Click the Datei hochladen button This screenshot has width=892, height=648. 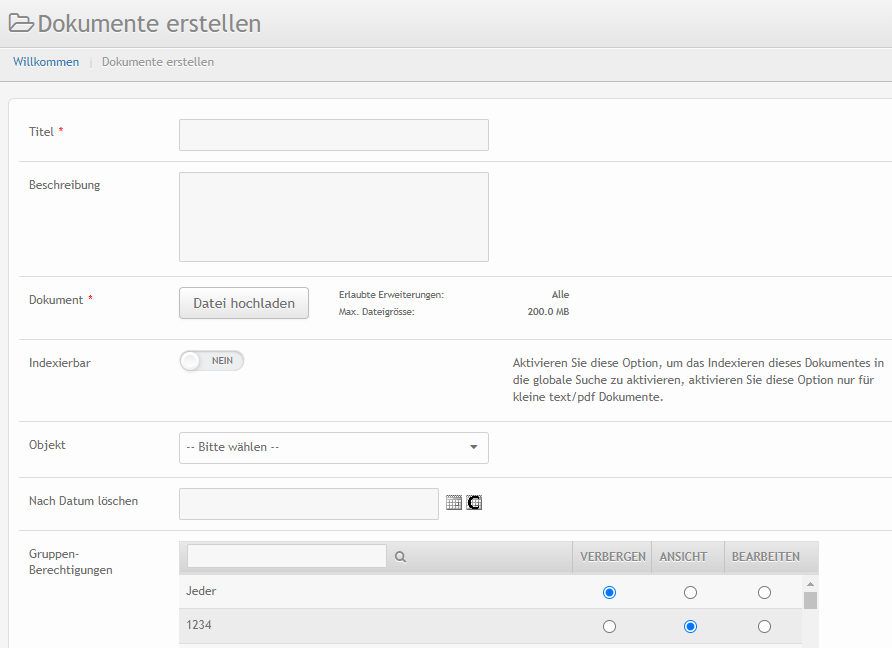pos(244,303)
